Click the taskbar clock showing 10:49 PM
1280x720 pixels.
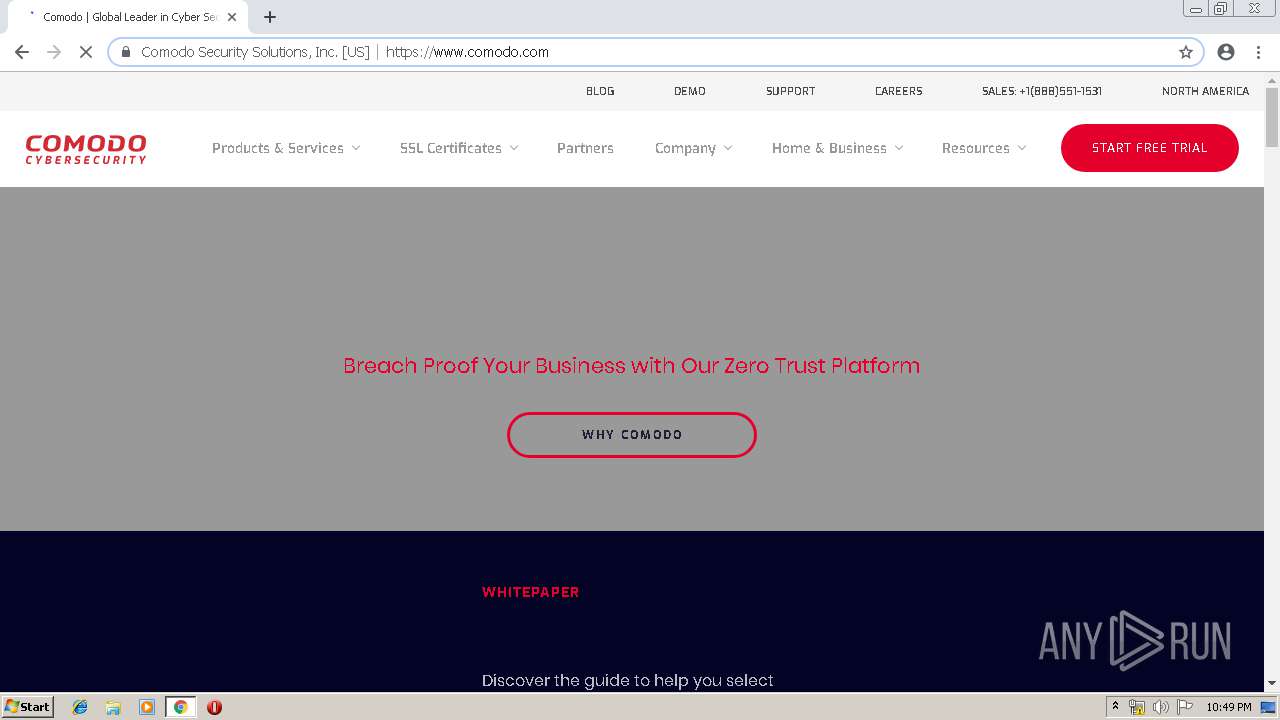1229,707
